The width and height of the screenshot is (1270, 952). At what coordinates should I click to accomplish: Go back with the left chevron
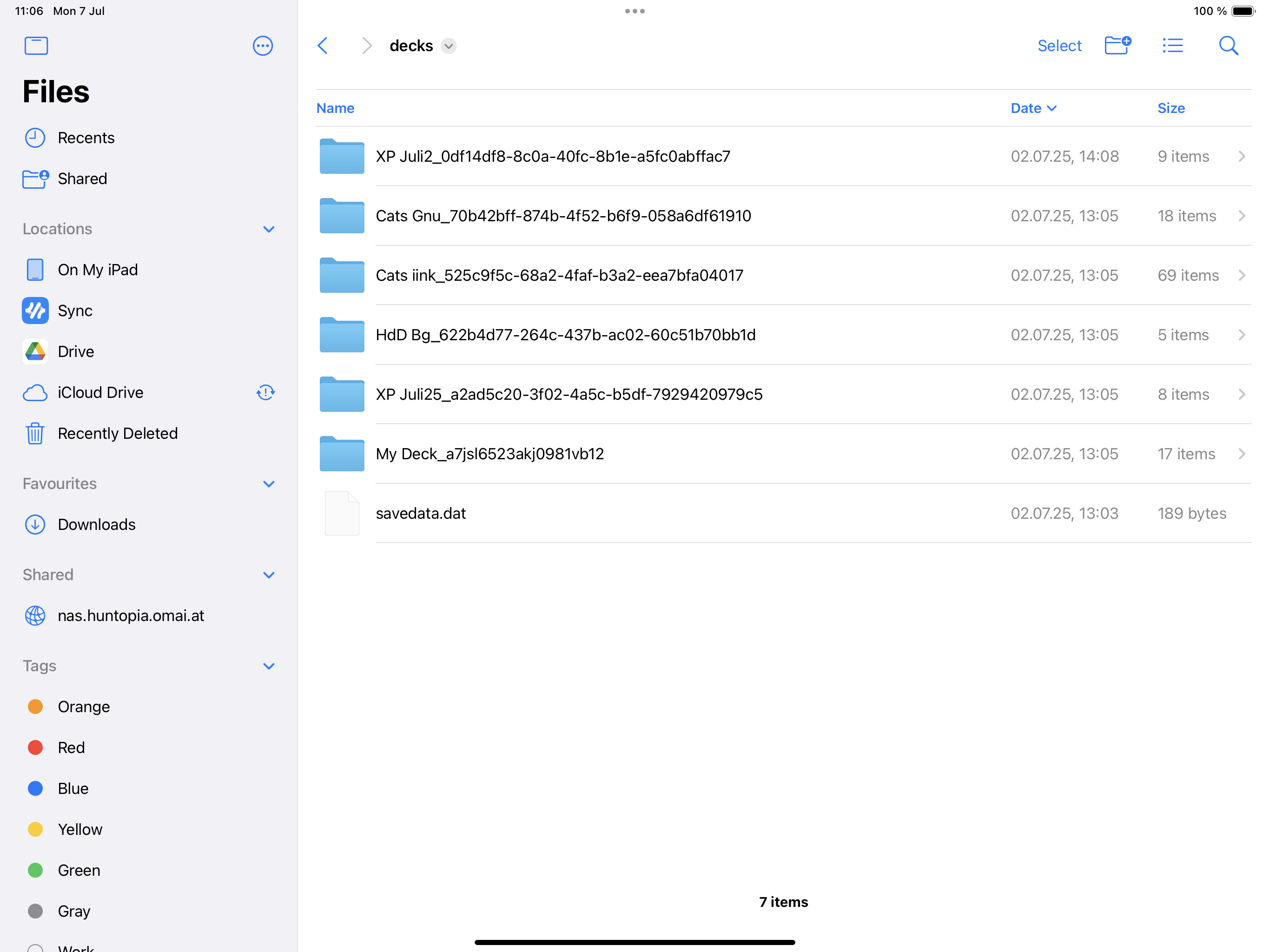click(323, 46)
